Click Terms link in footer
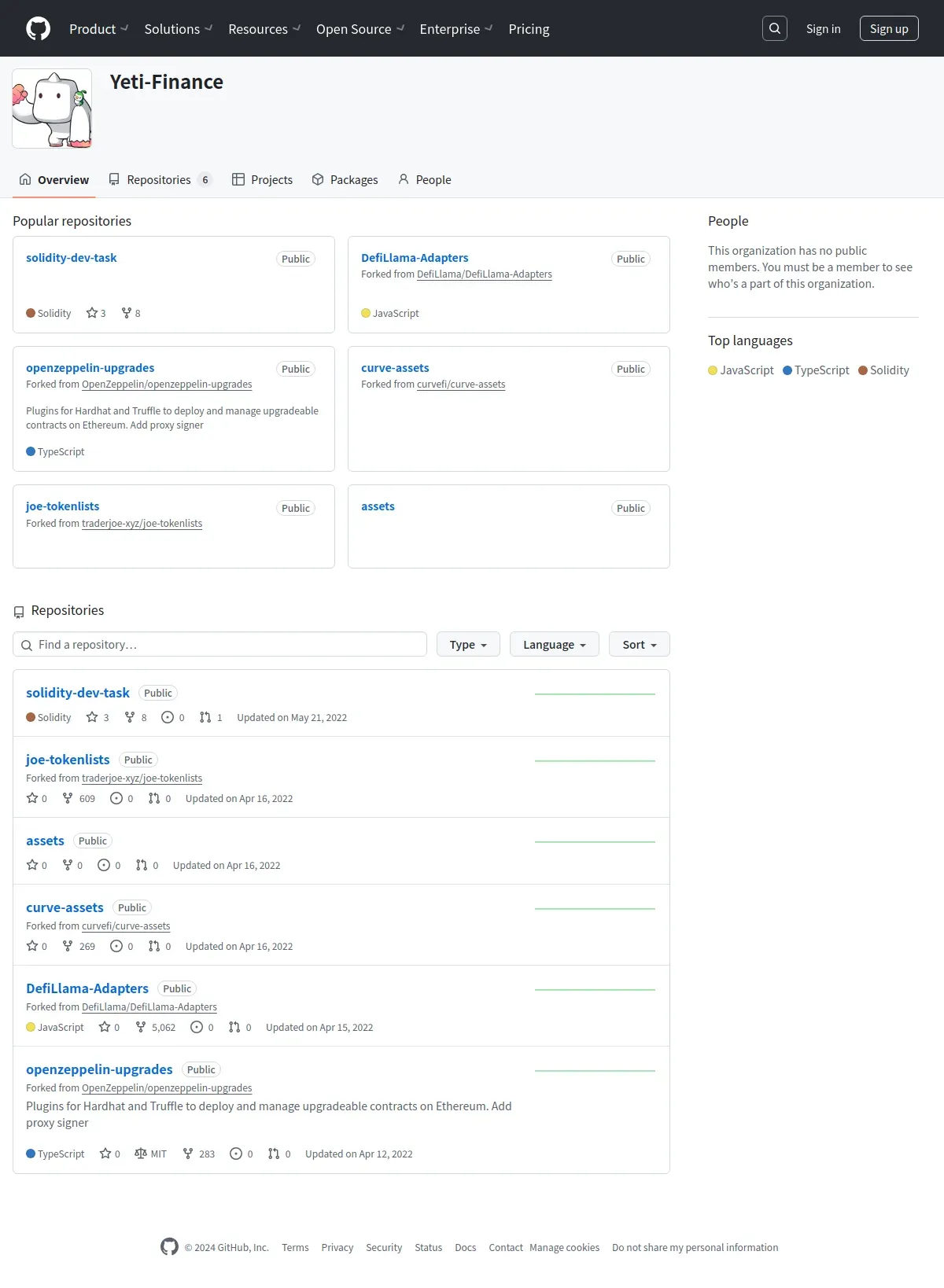The width and height of the screenshot is (944, 1288). (x=295, y=1248)
